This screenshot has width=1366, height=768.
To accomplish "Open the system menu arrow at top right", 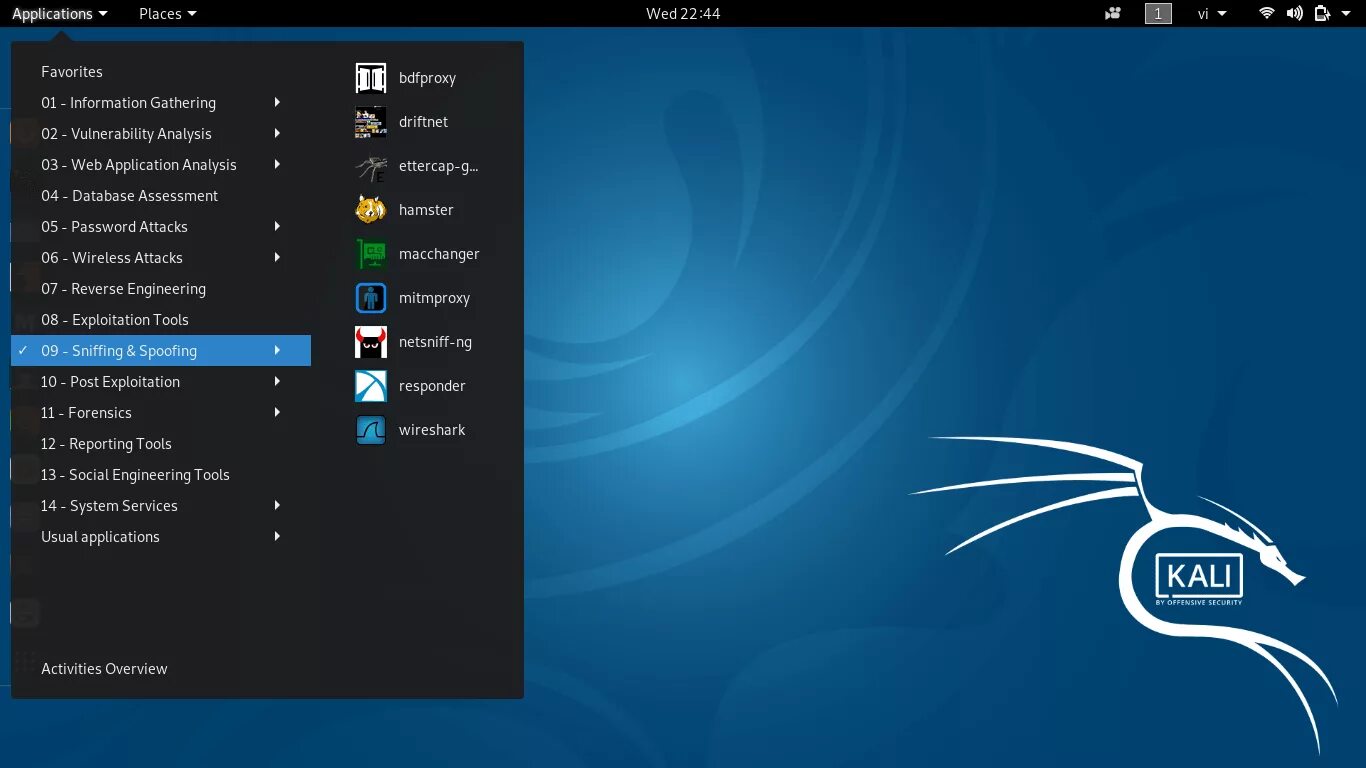I will (x=1345, y=14).
